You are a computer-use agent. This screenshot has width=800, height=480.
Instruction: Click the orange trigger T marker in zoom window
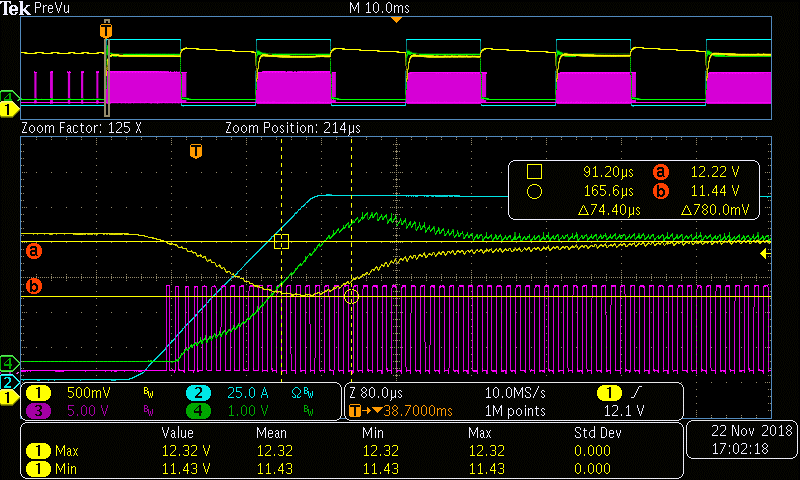pos(196,151)
